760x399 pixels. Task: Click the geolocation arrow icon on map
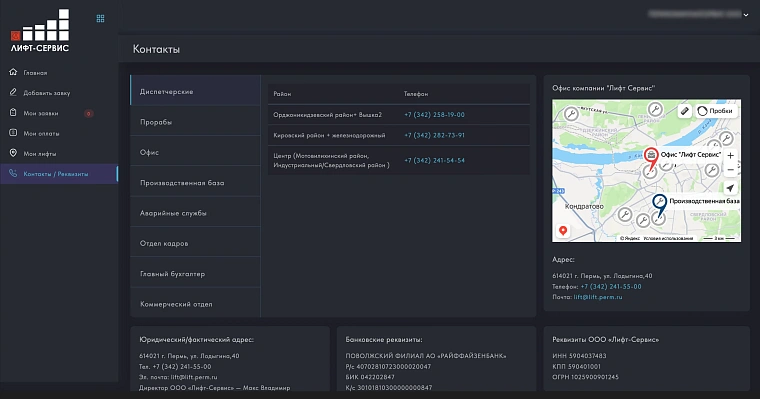pos(730,188)
